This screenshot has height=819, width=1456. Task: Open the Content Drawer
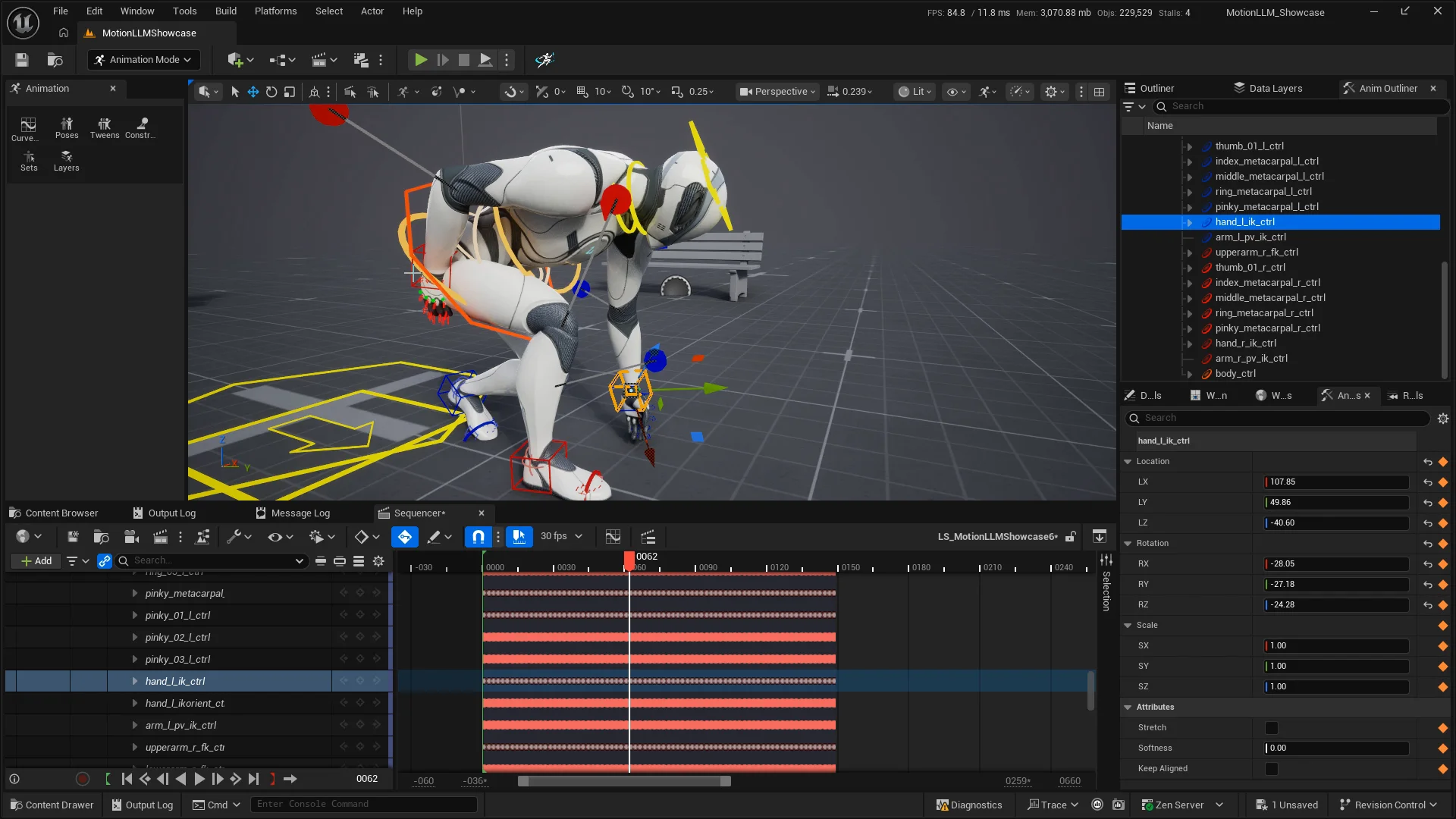(52, 805)
